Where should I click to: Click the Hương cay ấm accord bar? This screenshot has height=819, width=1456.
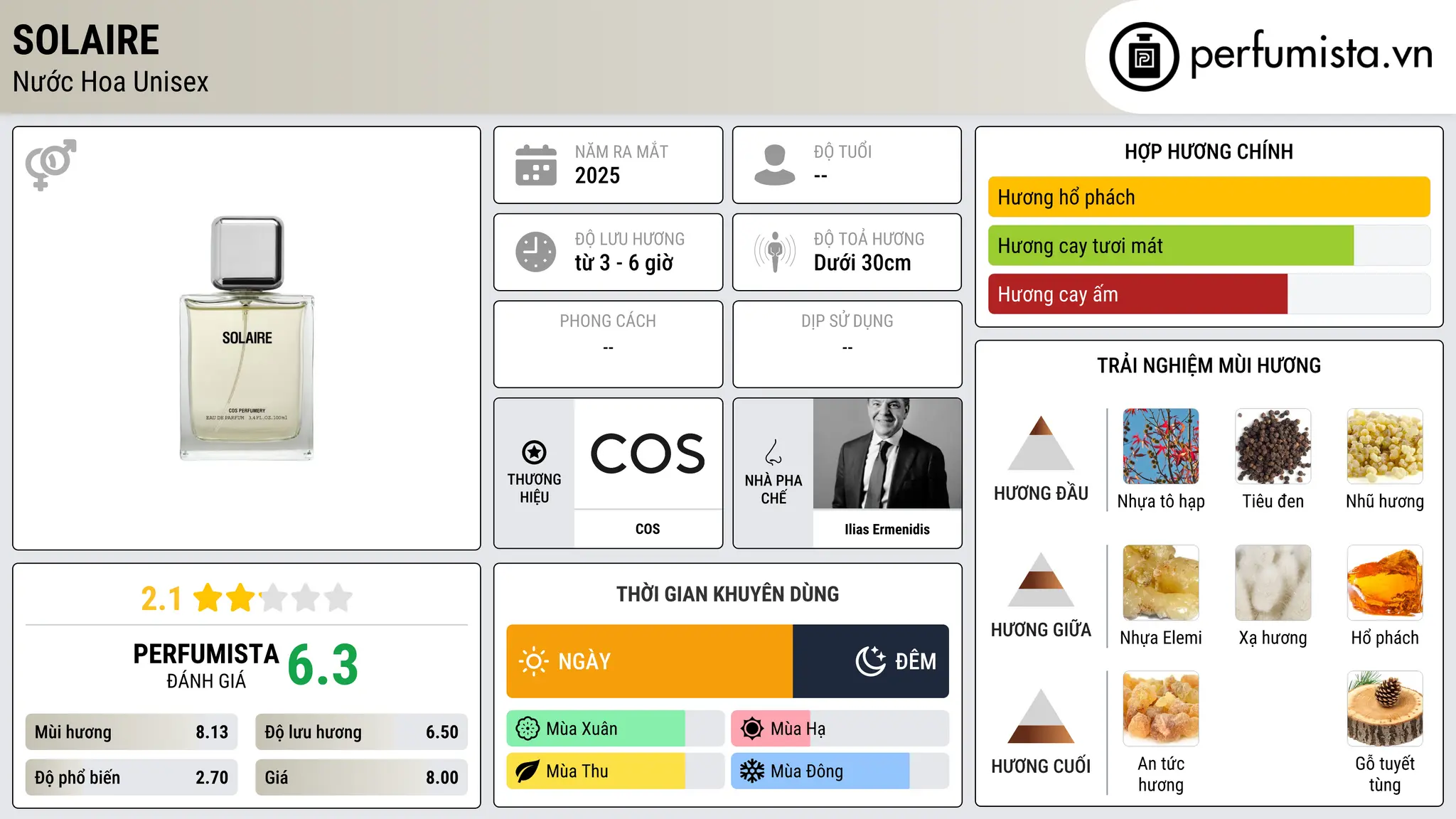click(1209, 294)
